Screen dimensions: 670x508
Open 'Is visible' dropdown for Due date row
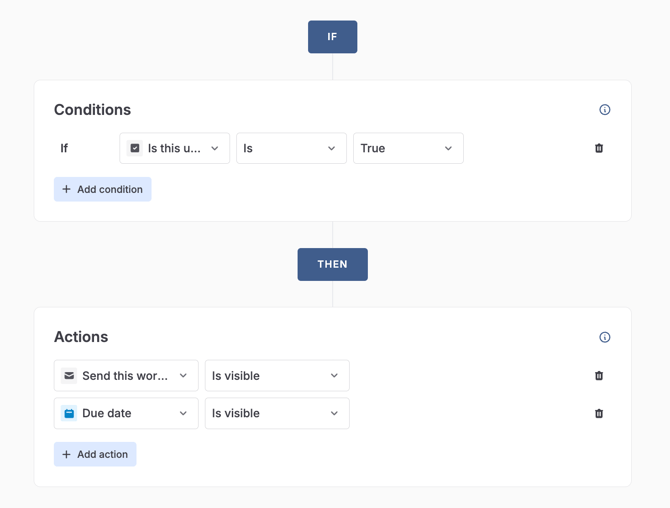click(x=277, y=413)
